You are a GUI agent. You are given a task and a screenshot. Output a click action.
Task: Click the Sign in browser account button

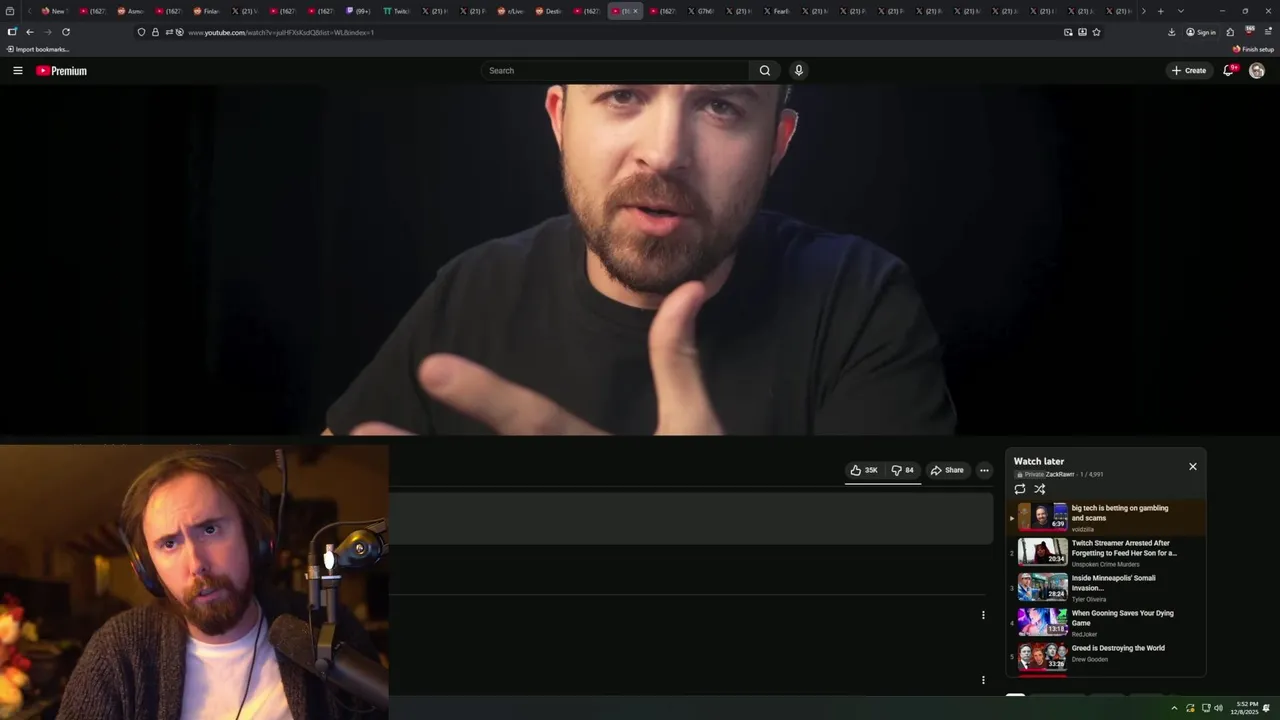click(x=1201, y=32)
